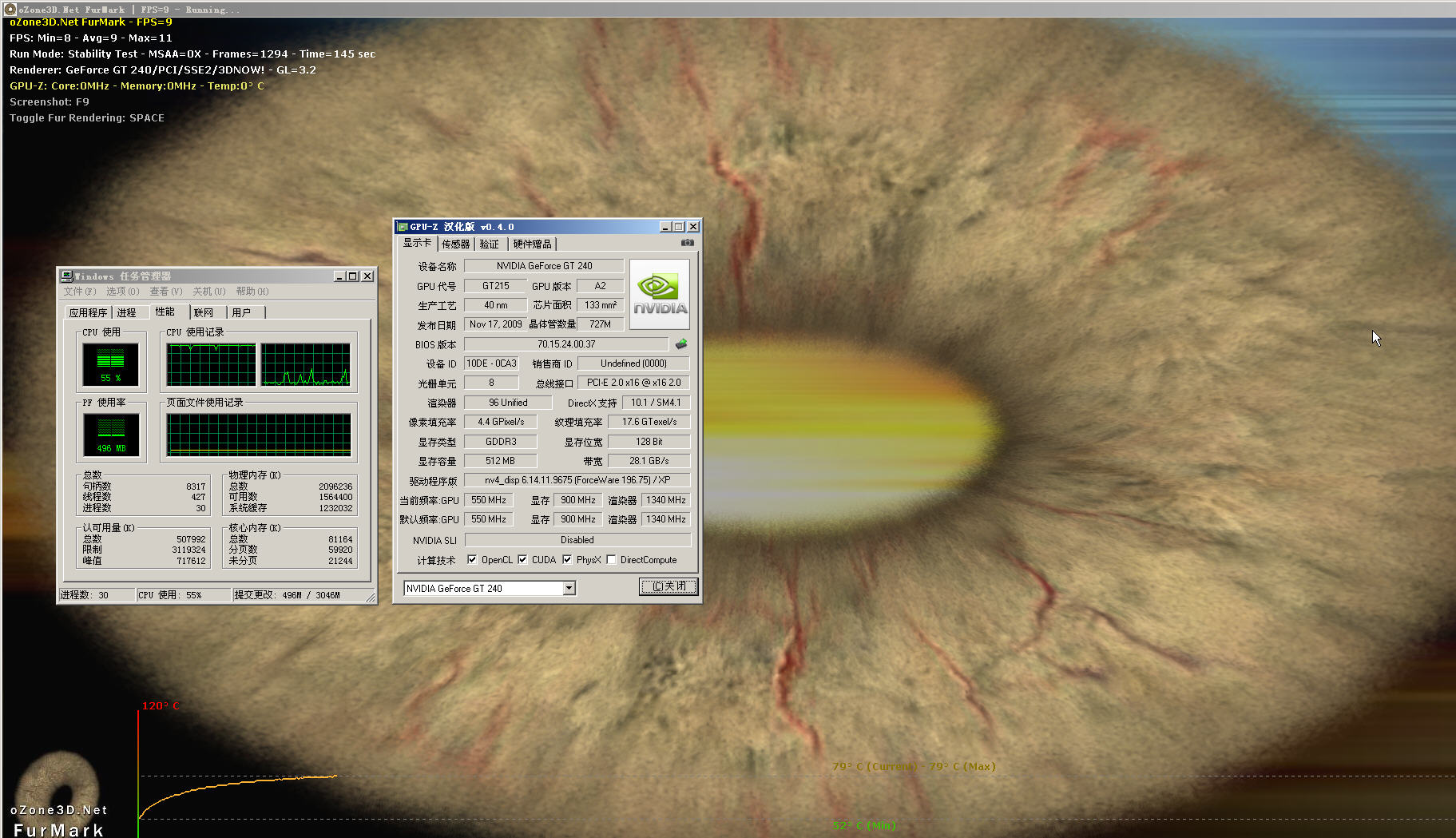1456x838 pixels.
Task: Open the 进程 tab in Task Manager
Action: (x=127, y=313)
